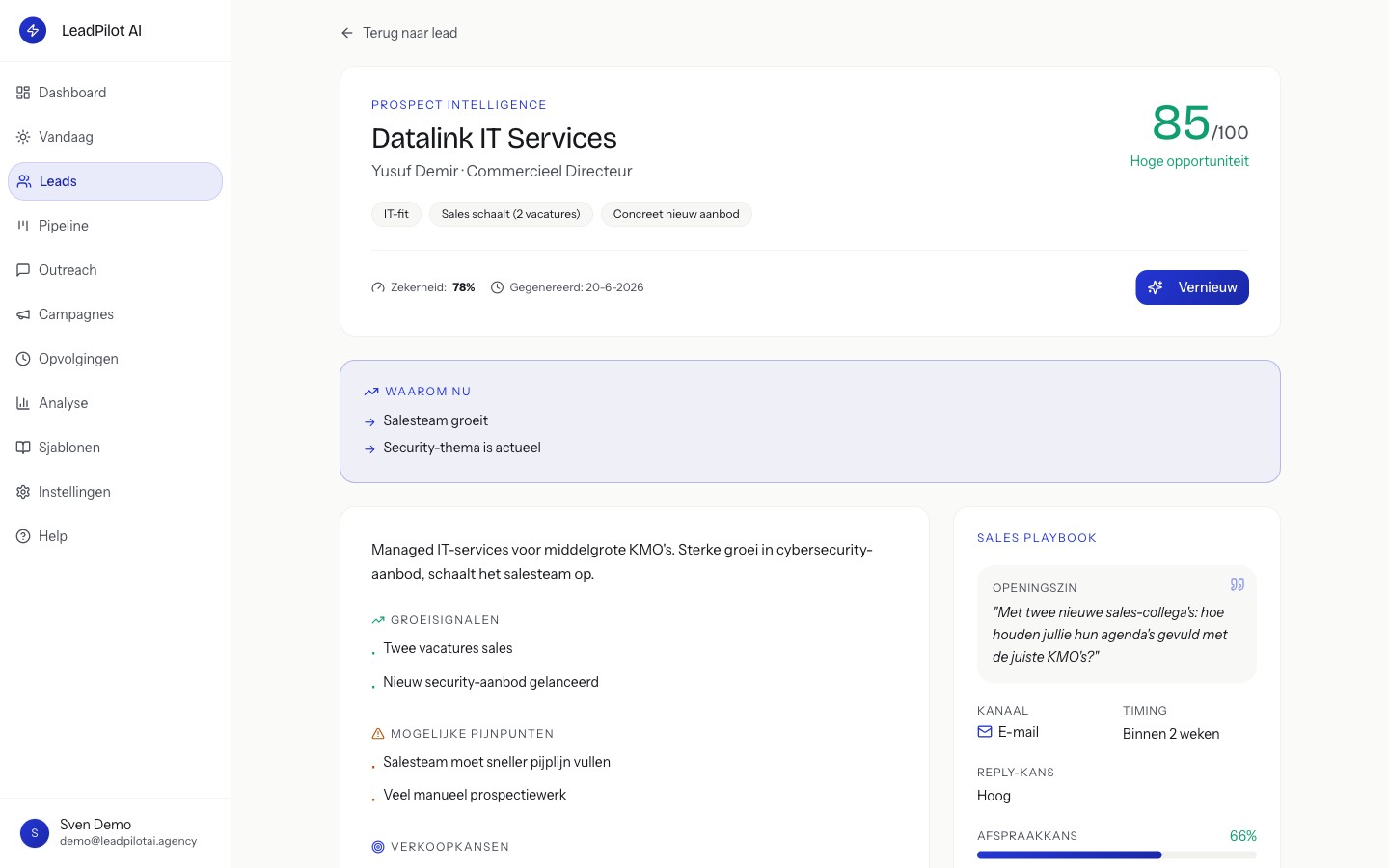Click the Leads people icon

[24, 181]
